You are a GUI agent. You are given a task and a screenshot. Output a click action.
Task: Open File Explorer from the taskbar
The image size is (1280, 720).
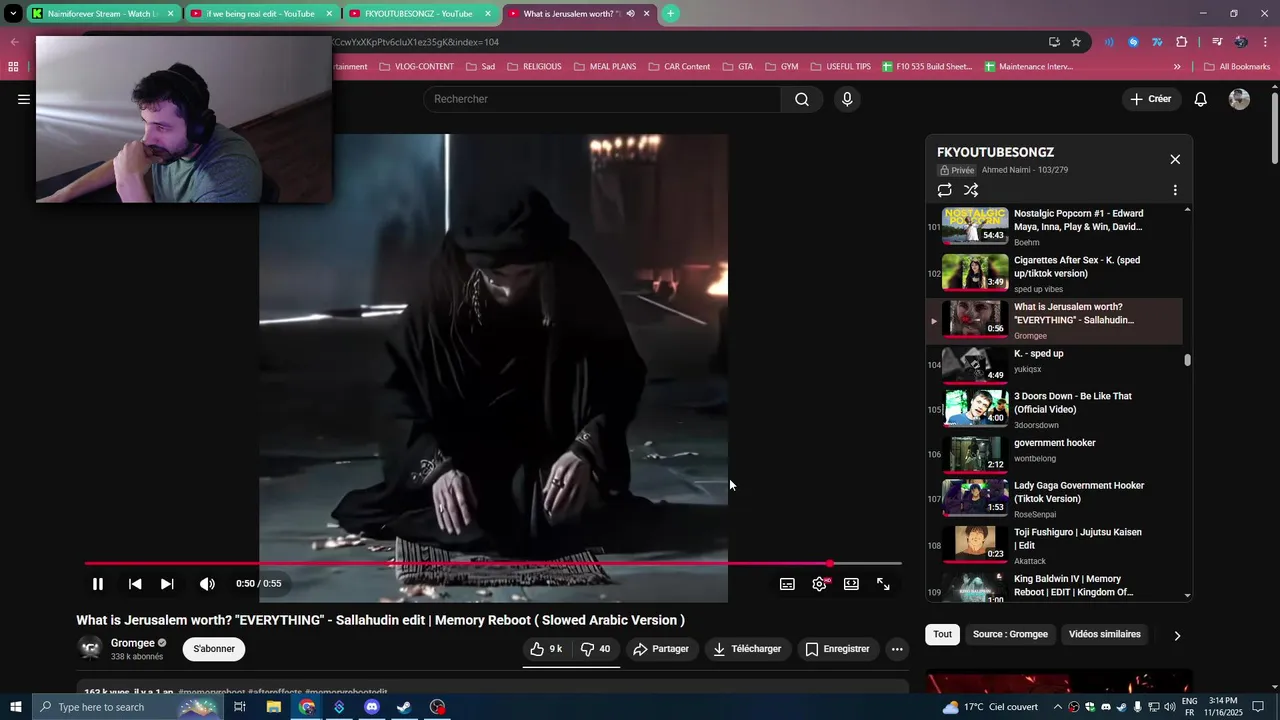[x=273, y=707]
